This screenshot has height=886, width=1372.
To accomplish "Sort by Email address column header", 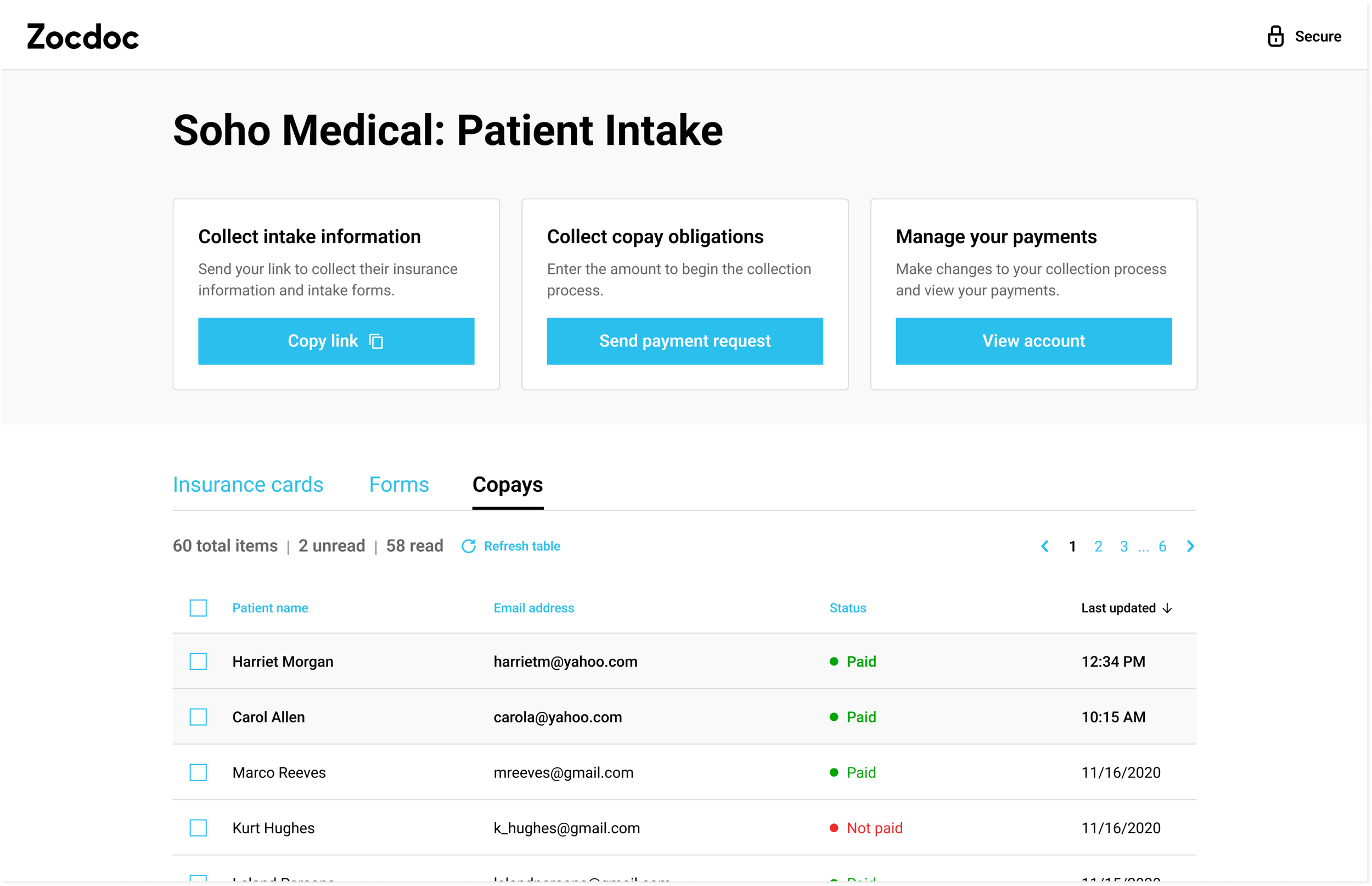I will pos(533,608).
